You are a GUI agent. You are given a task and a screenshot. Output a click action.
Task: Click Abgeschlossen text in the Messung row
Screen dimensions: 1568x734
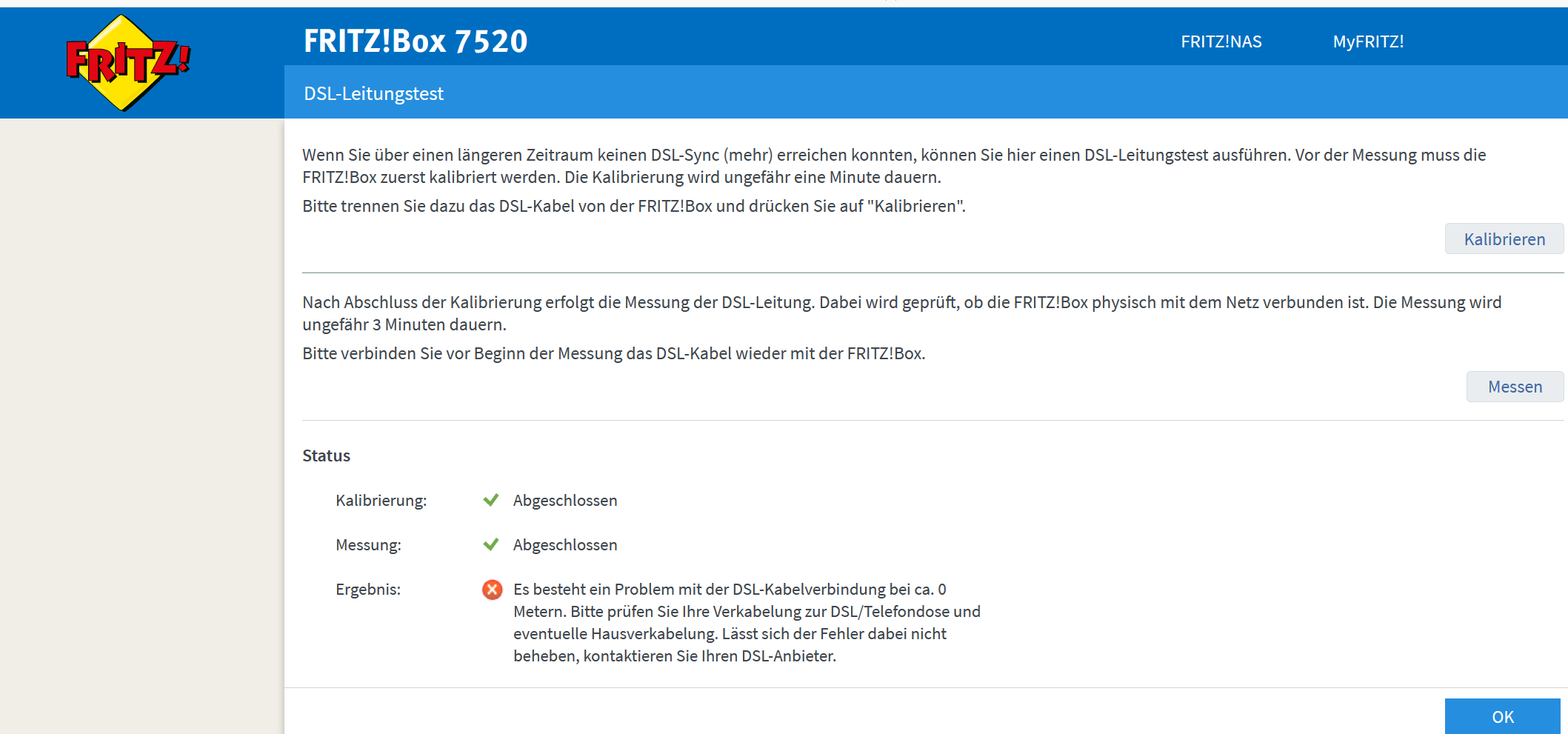coord(565,545)
